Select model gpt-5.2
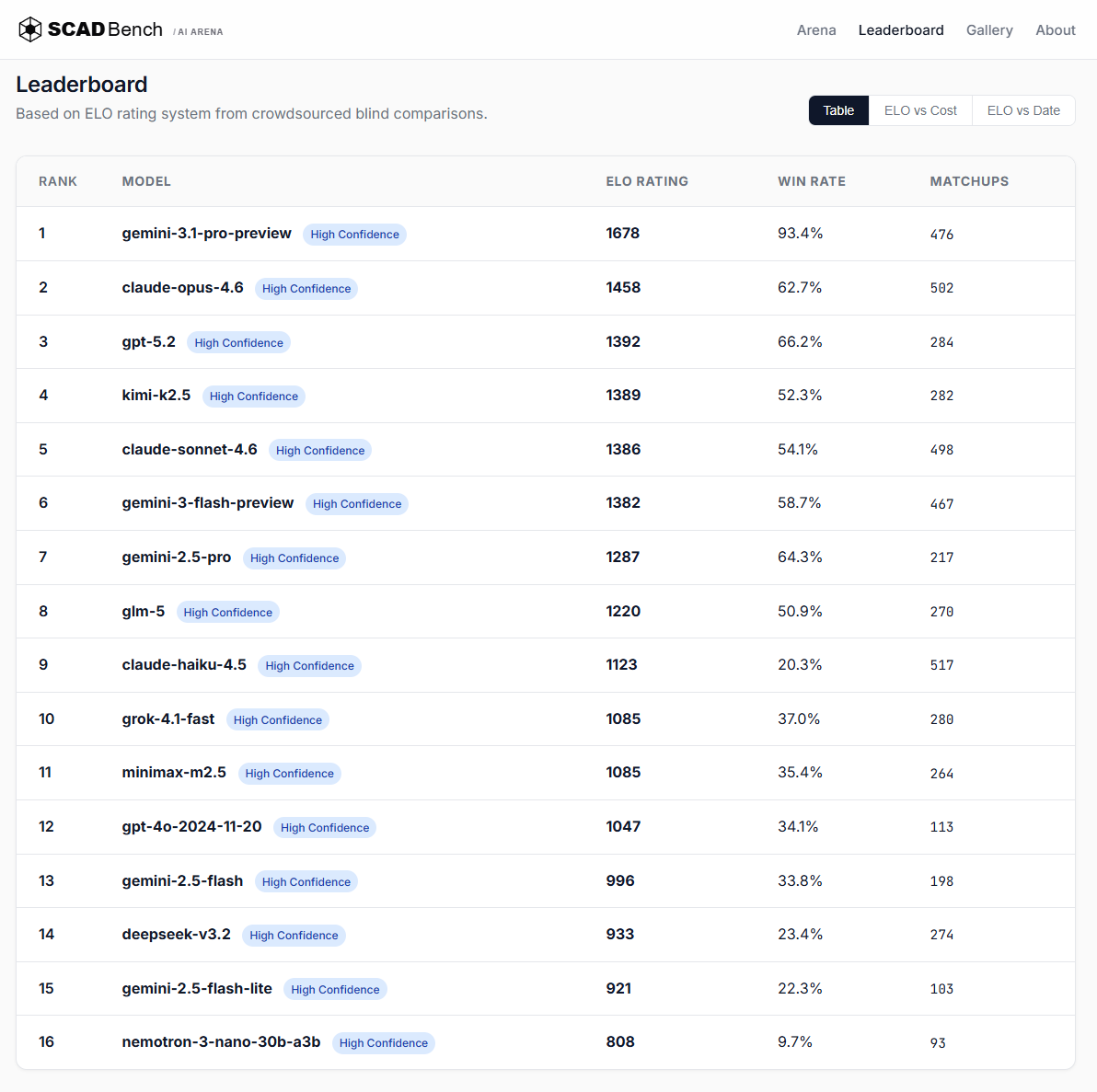Image resolution: width=1097 pixels, height=1092 pixels. point(148,342)
